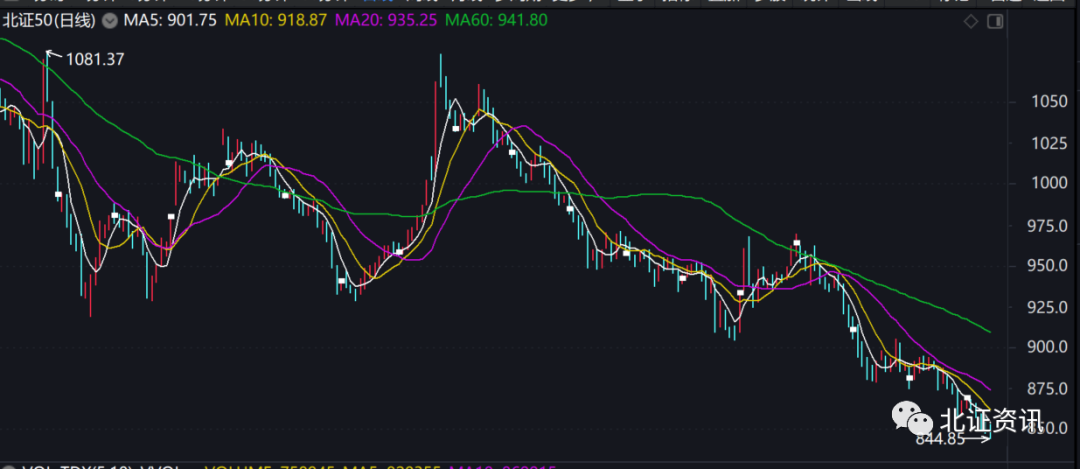The width and height of the screenshot is (1080, 469).
Task: Click the MA60: 941.80 indicator label
Action: click(496, 20)
